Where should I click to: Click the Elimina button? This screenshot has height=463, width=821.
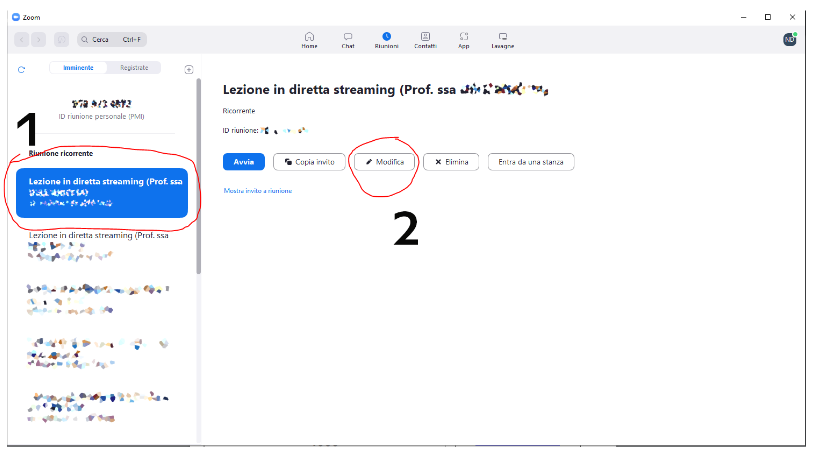pyautogui.click(x=451, y=162)
